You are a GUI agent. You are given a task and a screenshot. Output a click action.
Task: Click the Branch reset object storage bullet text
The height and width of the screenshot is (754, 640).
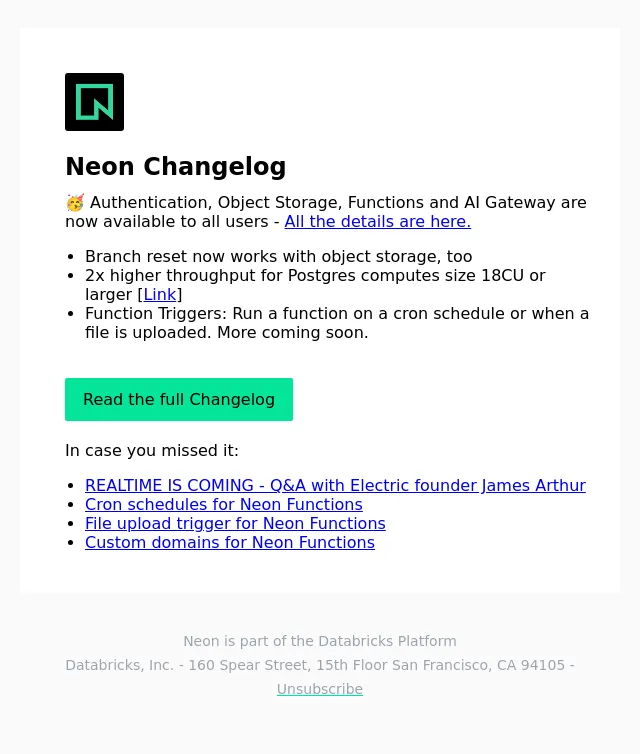tap(278, 257)
